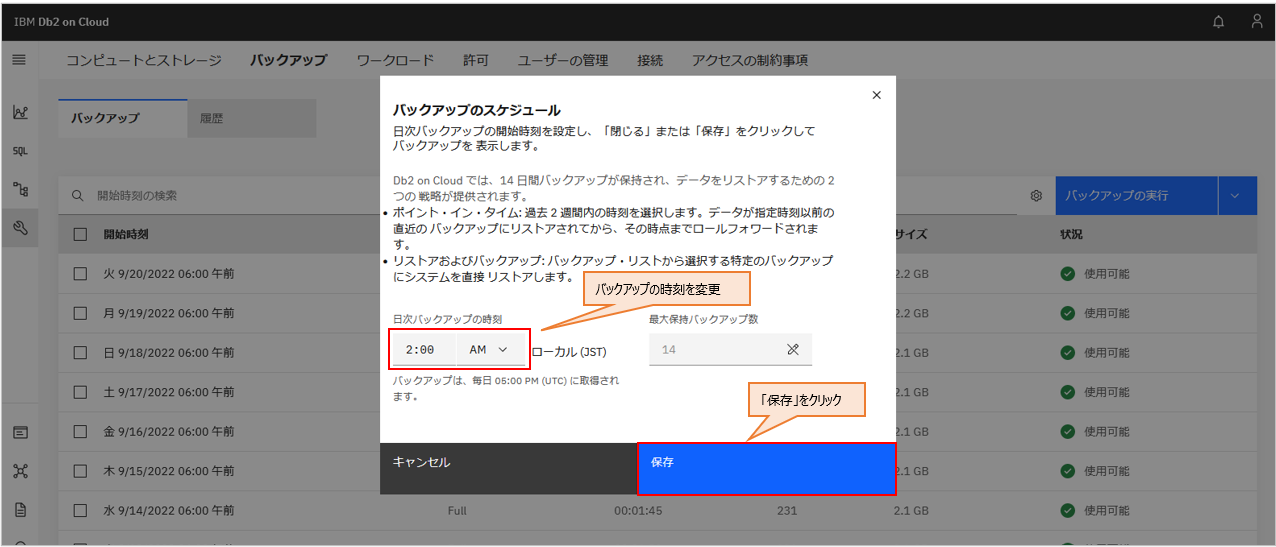Open the 許可 tab
The image size is (1276, 547).
pyautogui.click(x=476, y=60)
